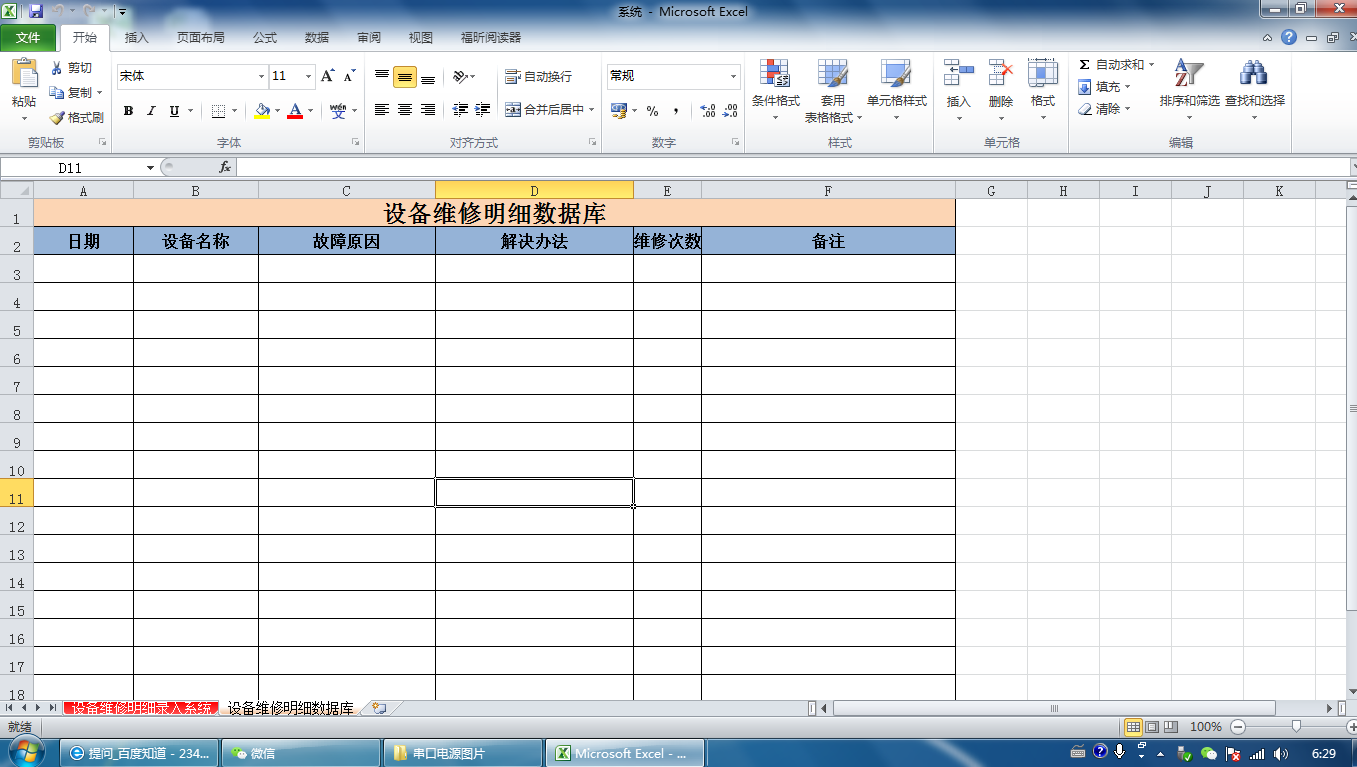This screenshot has width=1357, height=767.
Task: Open the 文件 menu
Action: pyautogui.click(x=30, y=37)
